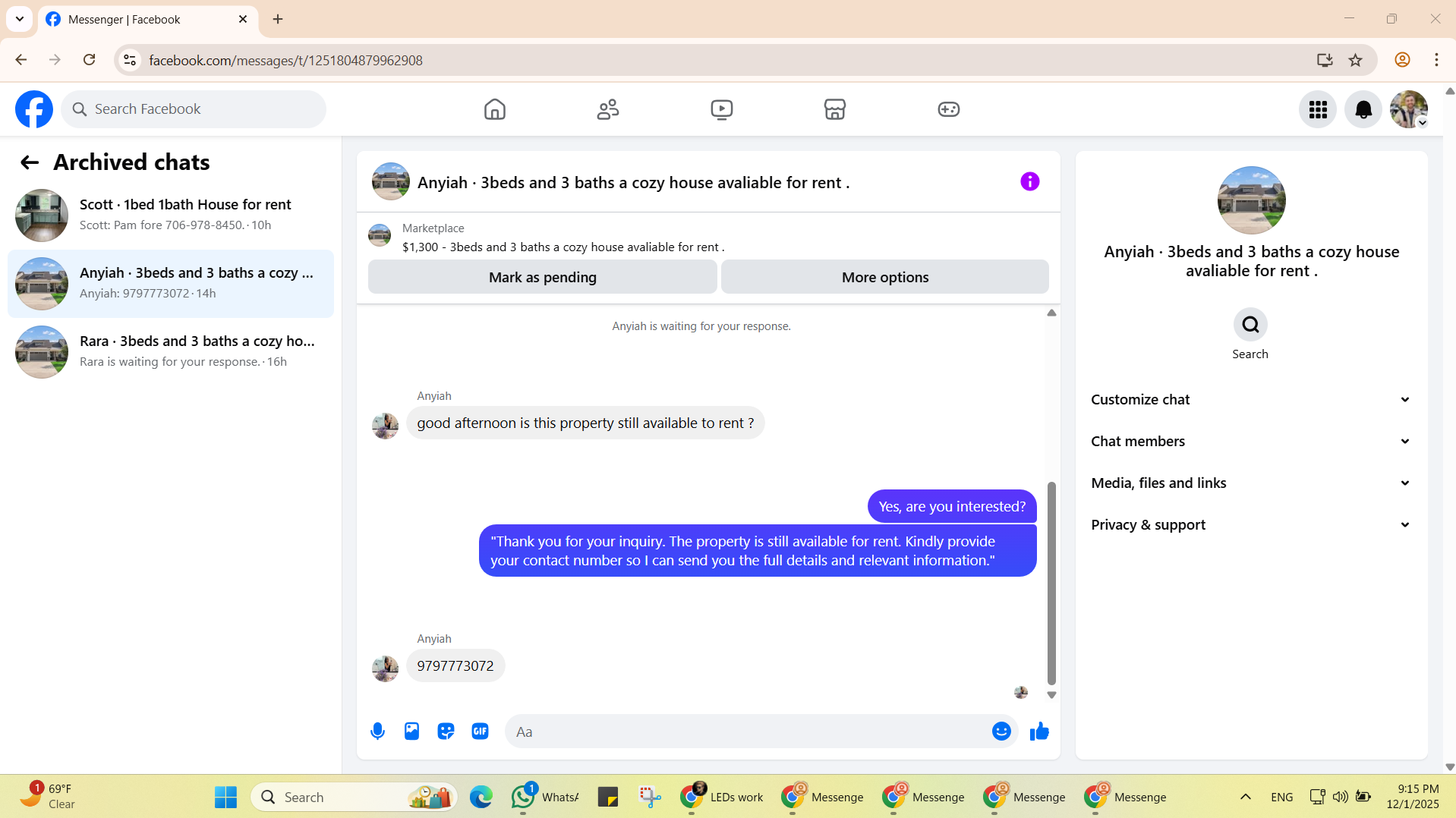The image size is (1456, 818).
Task: Click conversation title Anyiah header
Action: 633,183
